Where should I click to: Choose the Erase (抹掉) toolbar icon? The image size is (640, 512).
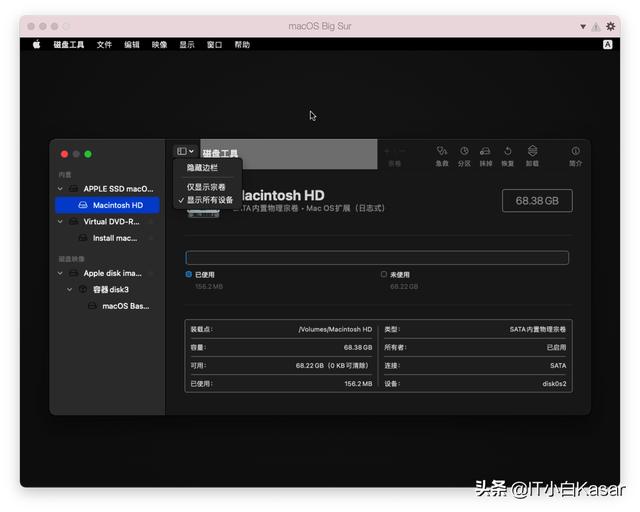click(485, 152)
